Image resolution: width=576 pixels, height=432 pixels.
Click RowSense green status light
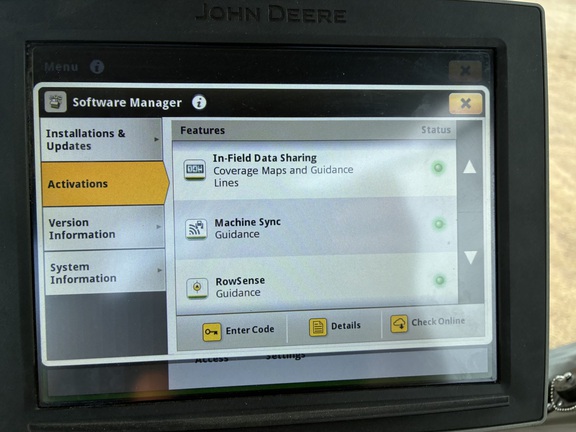440,280
